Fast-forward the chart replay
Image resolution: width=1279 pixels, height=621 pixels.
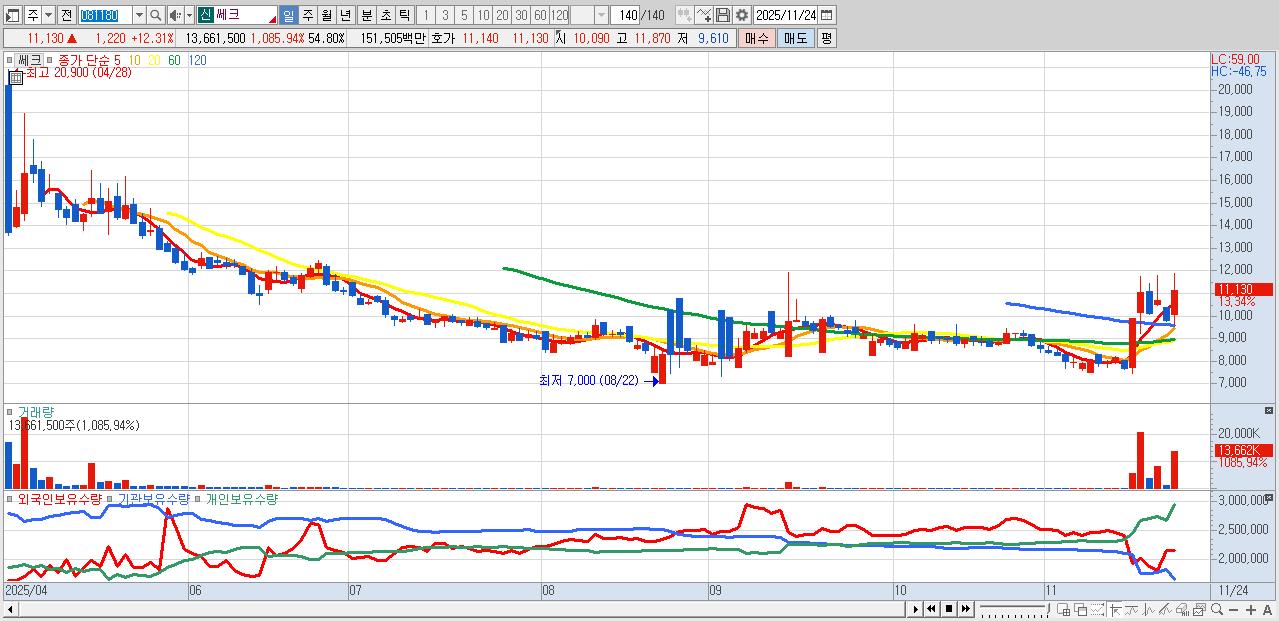966,609
